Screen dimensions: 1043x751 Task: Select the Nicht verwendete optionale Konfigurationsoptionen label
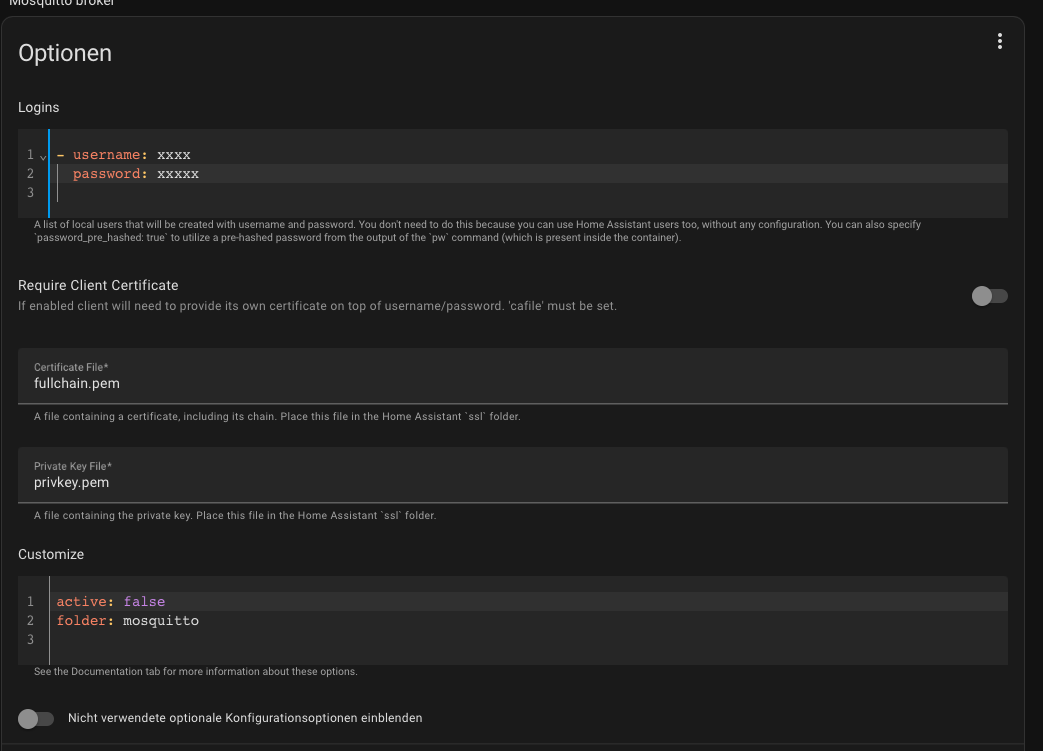[245, 718]
